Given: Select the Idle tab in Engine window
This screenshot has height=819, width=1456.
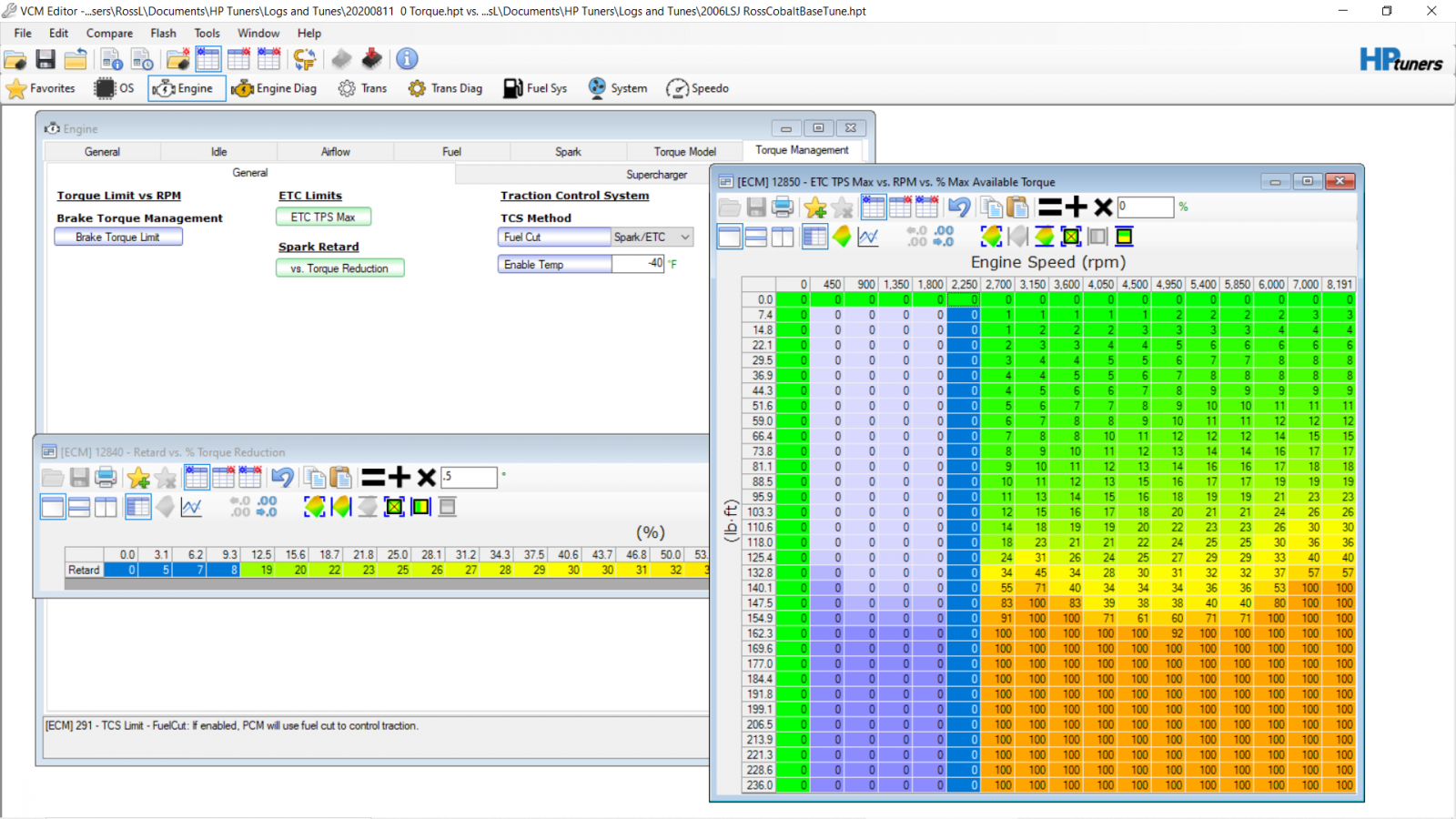Looking at the screenshot, I should [x=219, y=152].
